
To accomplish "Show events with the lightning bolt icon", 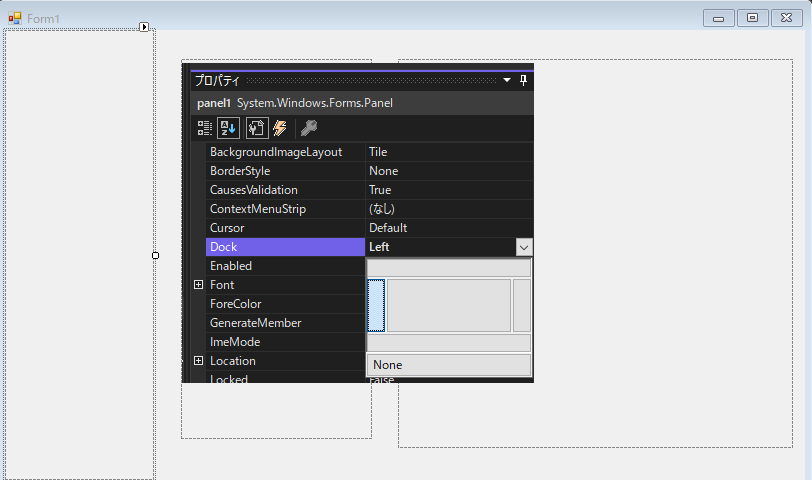I will (x=280, y=128).
